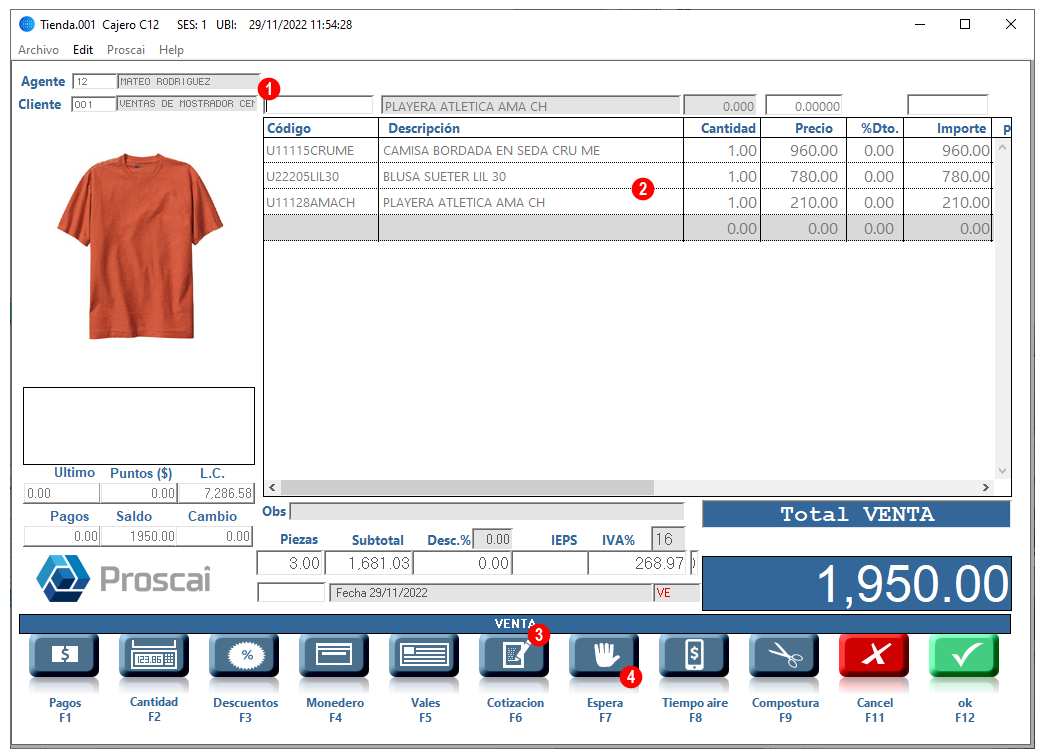Screen dimensions: 1044x755
Task: Confirm sale with green ok checkmark
Action: [x=964, y=656]
